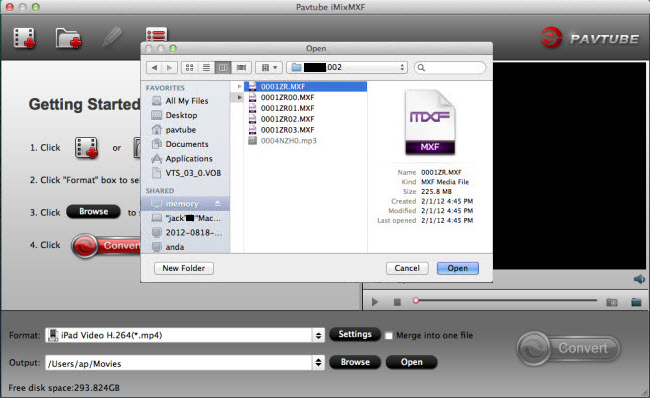Click Browse button beside Output
Viewport: 650px width, 398px height.
[355, 362]
